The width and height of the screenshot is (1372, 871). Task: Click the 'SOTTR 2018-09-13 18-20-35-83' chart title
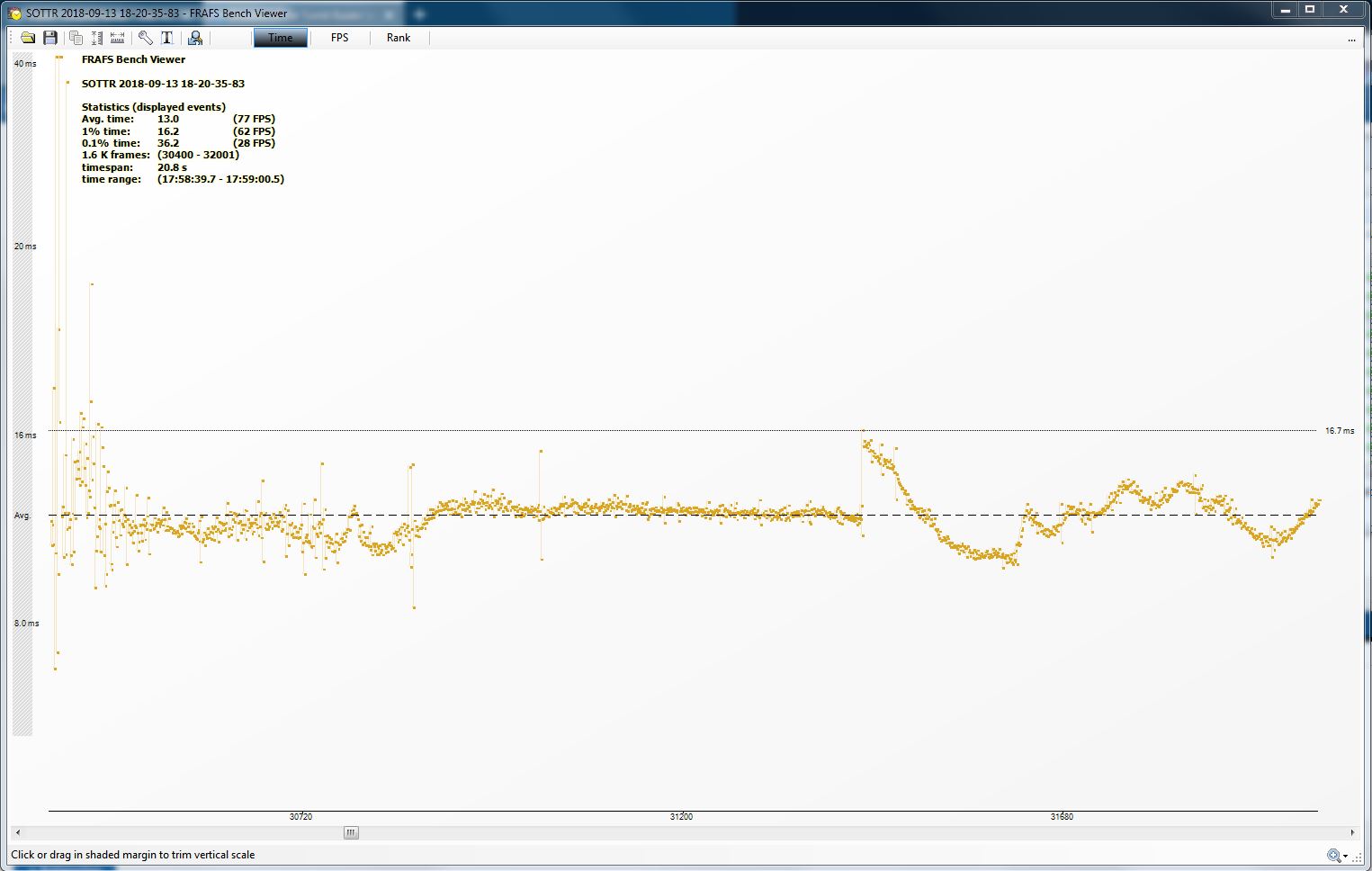pos(163,84)
